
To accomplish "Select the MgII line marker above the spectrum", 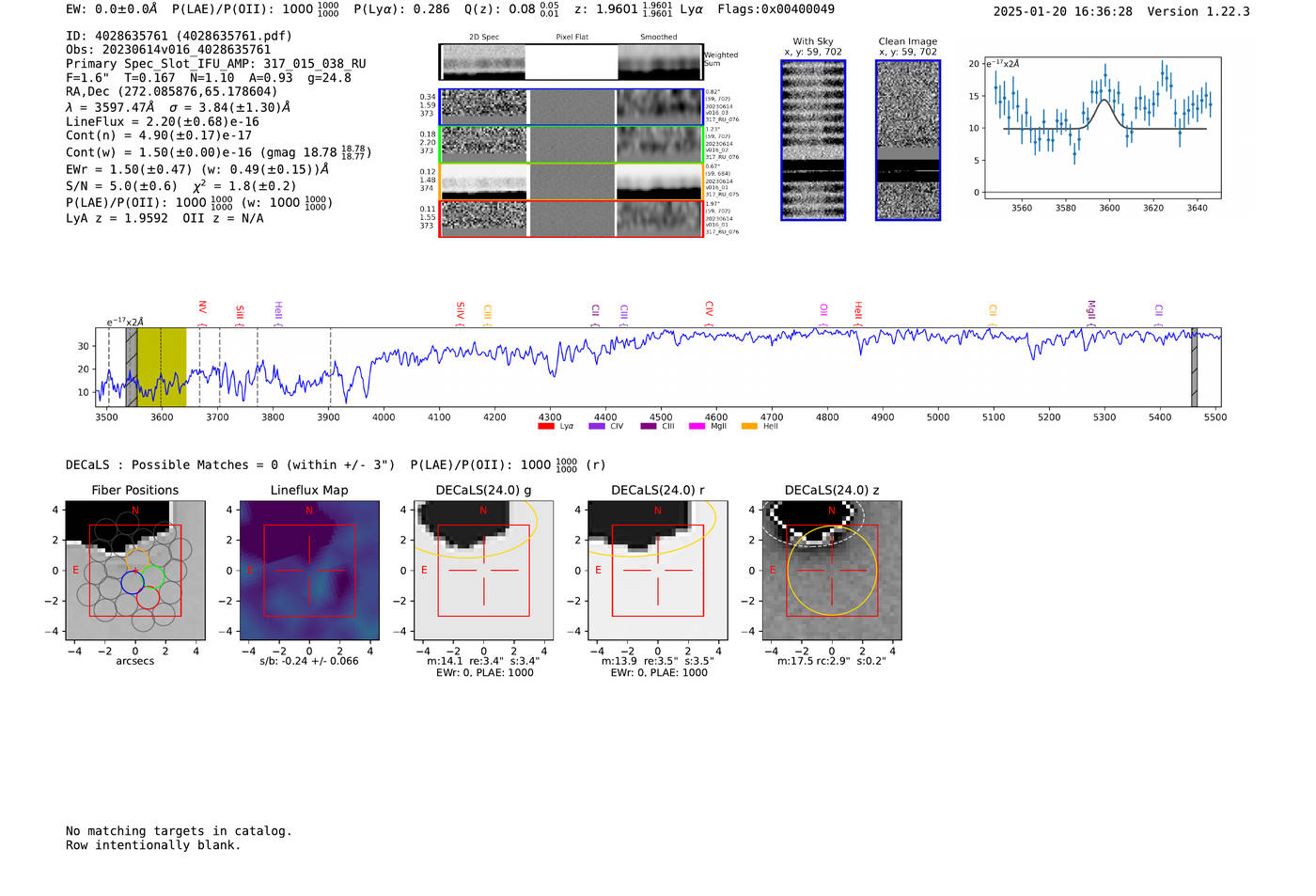I will click(1090, 313).
